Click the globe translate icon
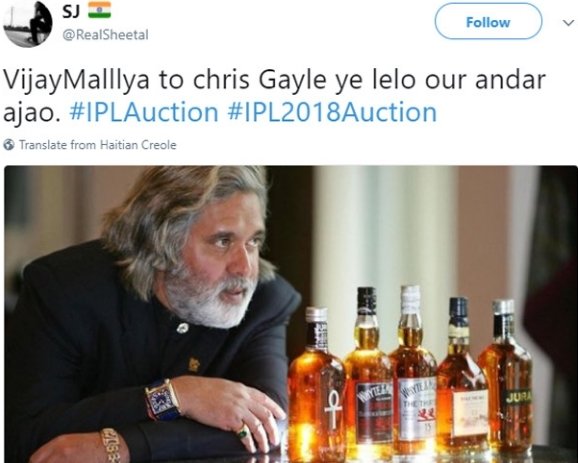 [x=9, y=145]
